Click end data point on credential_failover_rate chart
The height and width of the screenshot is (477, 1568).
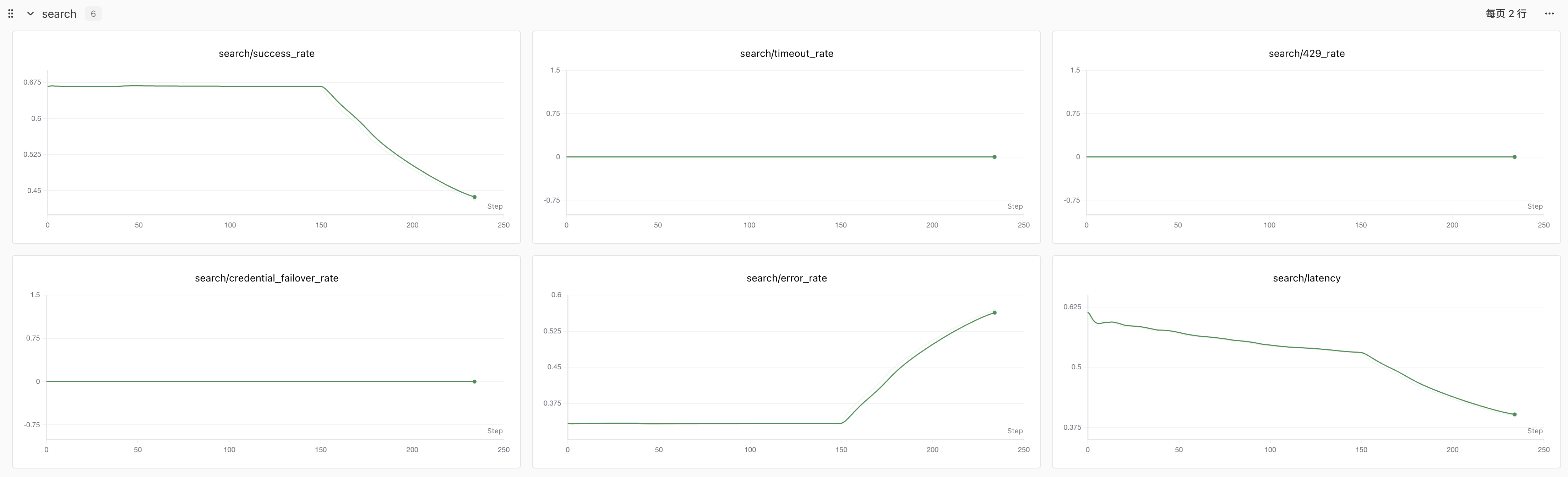(x=475, y=381)
